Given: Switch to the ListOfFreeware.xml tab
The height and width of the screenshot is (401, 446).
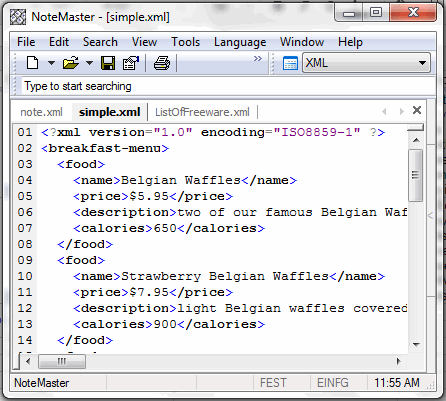Looking at the screenshot, I should coord(202,112).
